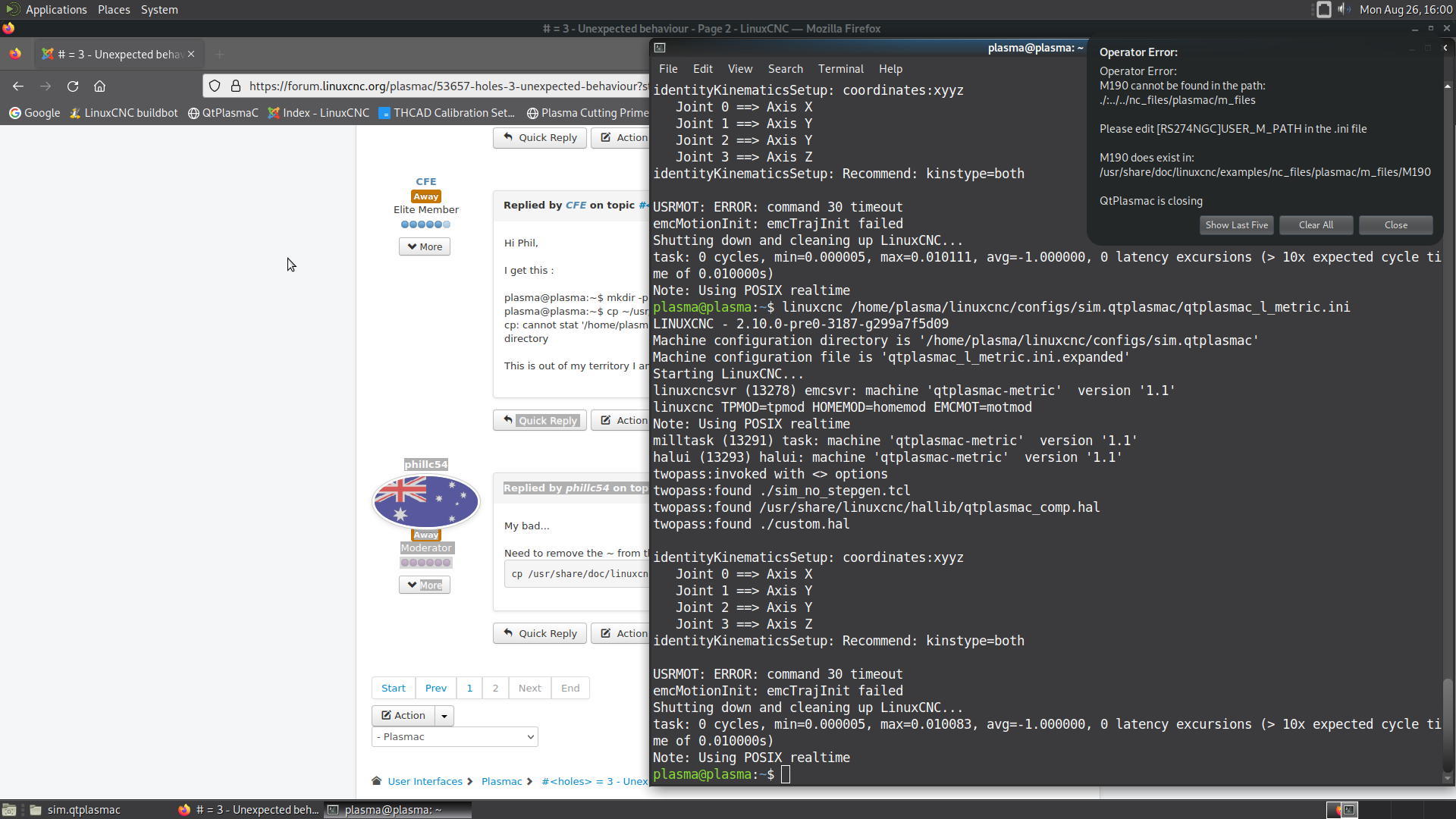Open the LinuxCNC buildbot bookmark
Screen dimensions: 1456x819
click(124, 113)
